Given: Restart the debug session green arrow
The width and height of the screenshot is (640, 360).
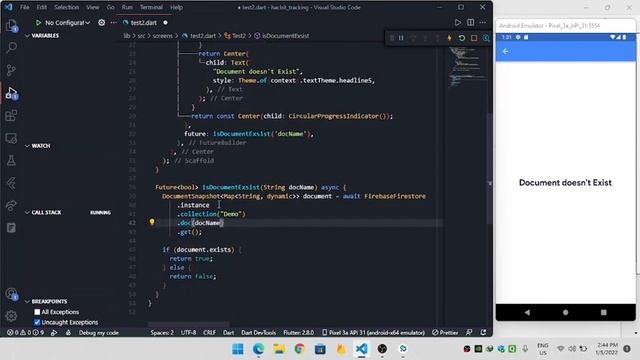Looking at the screenshot, I should (462, 38).
